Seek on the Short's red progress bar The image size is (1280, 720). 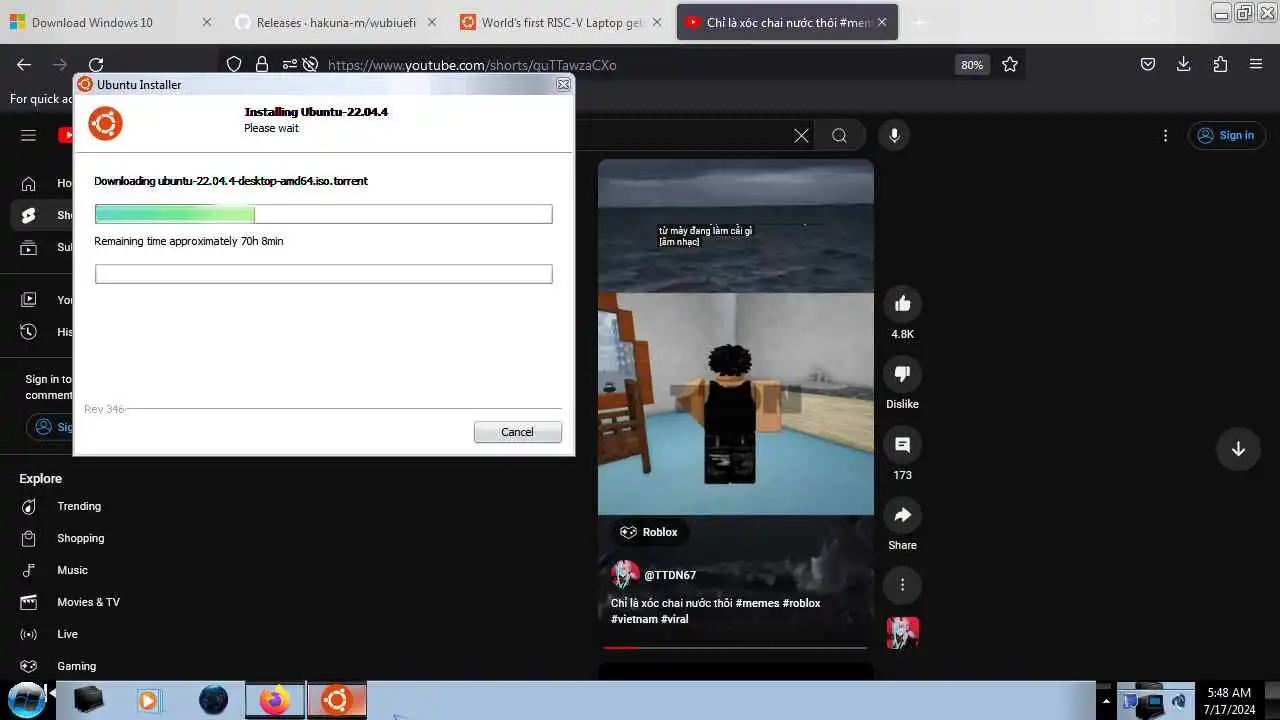pyautogui.click(x=735, y=647)
